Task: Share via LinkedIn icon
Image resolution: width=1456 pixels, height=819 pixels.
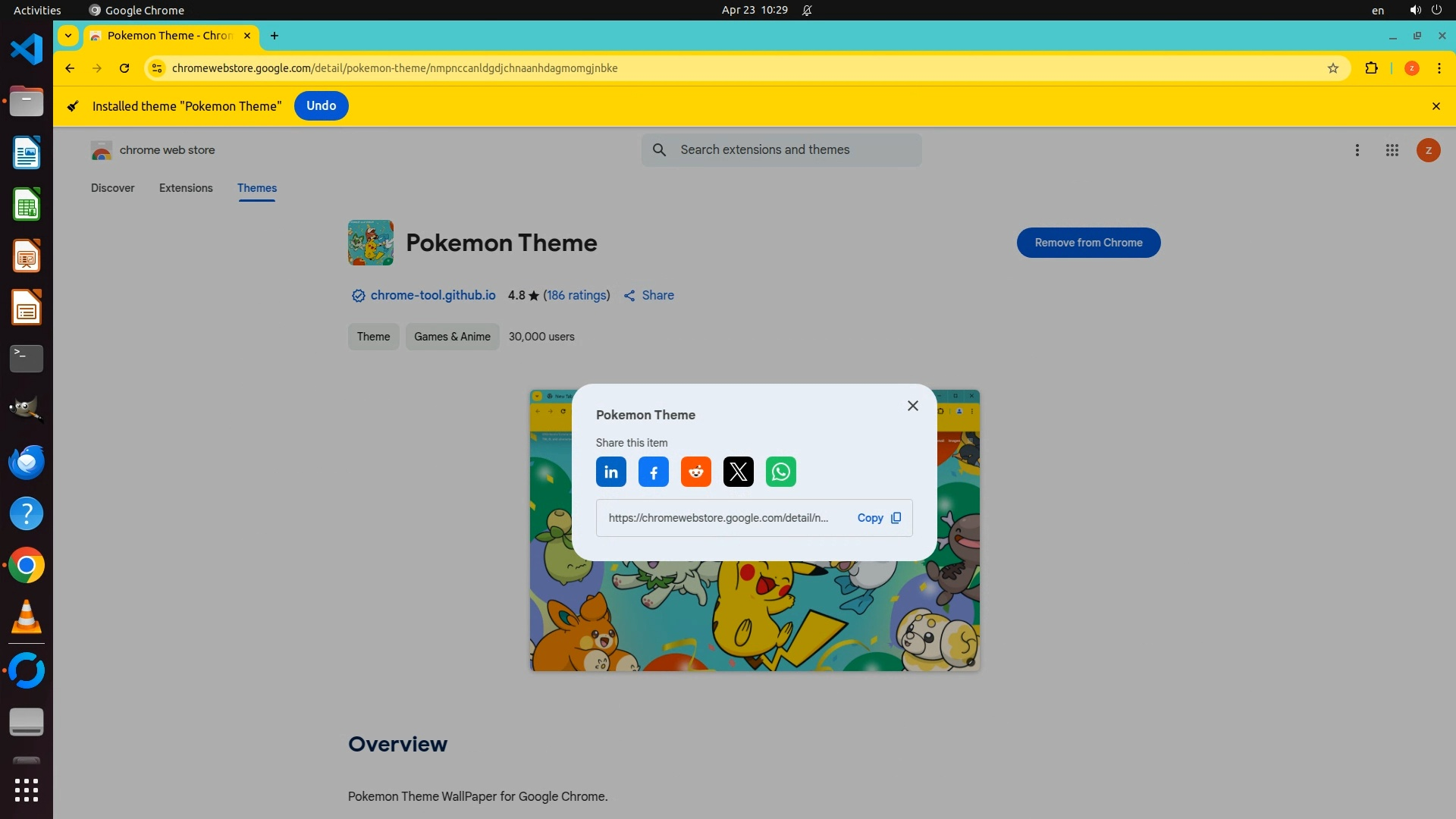Action: (x=610, y=472)
